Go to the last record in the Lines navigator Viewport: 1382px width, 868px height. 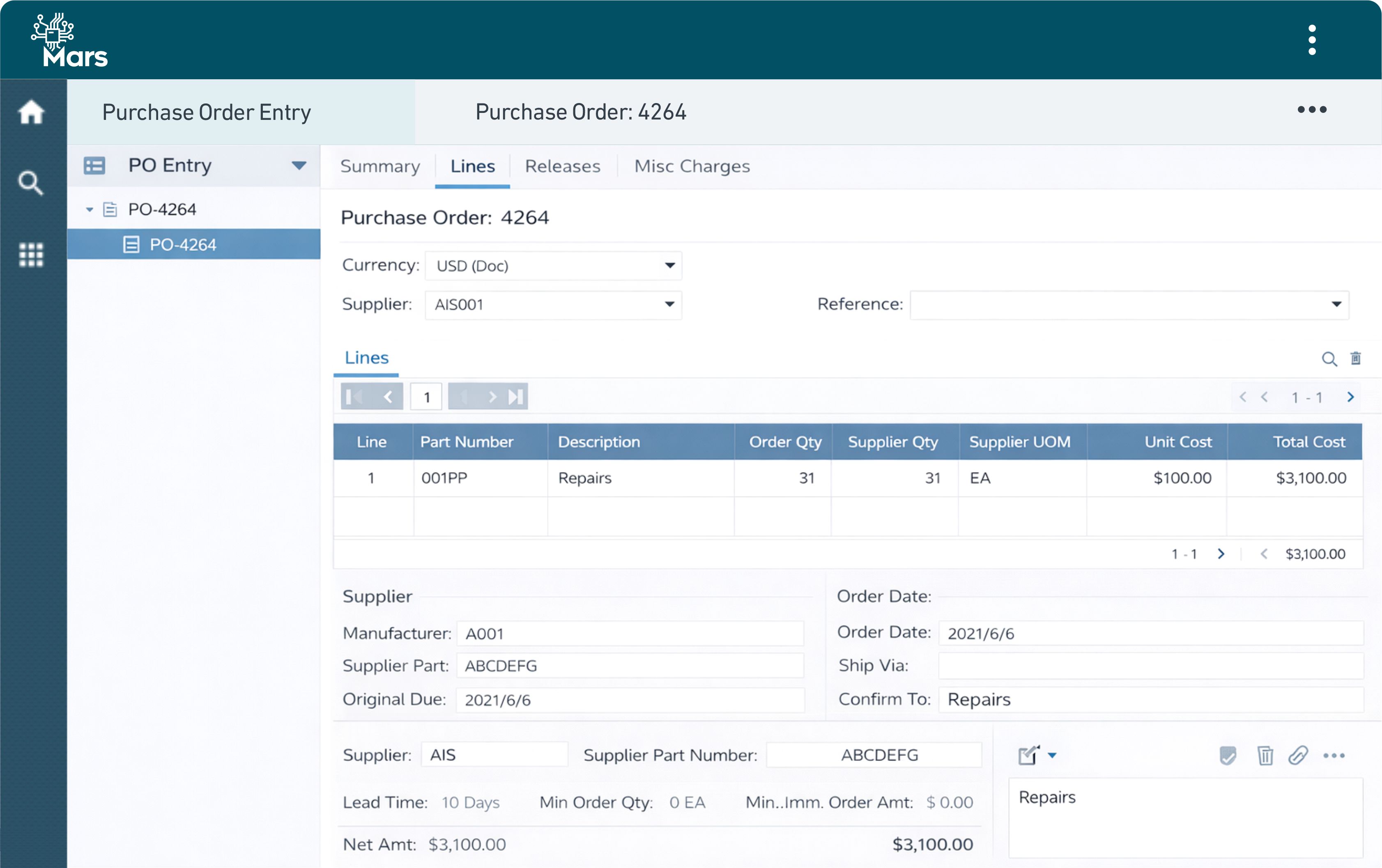[515, 396]
